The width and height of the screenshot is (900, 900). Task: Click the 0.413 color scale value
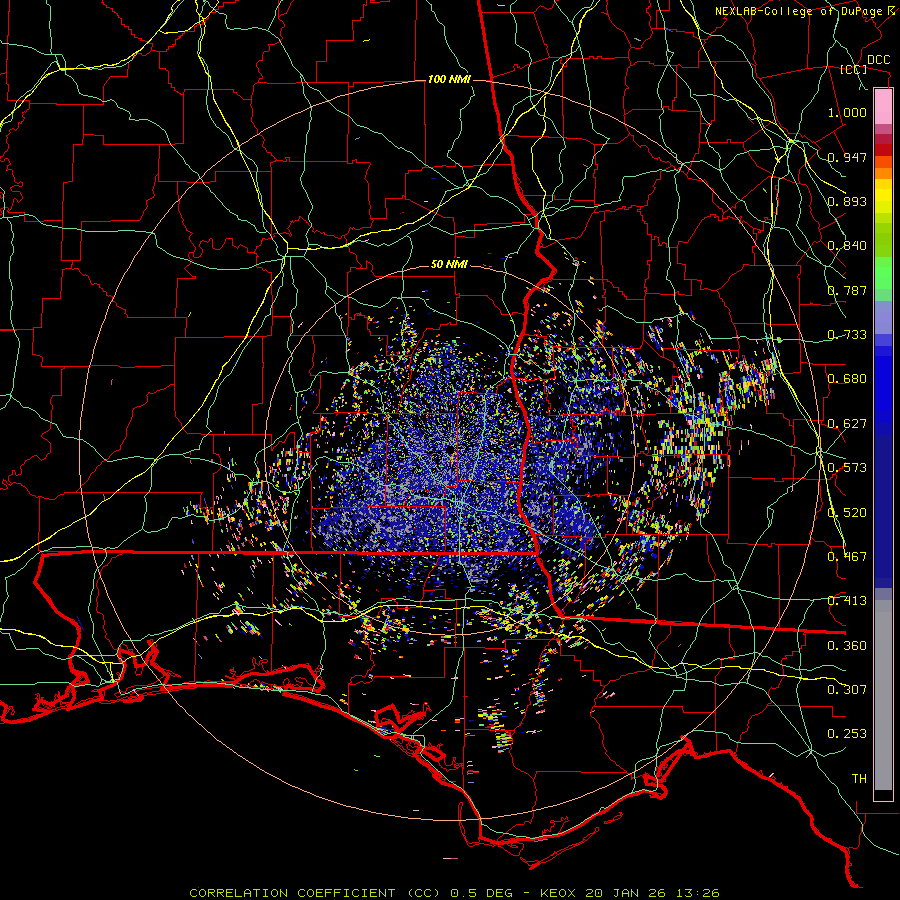pos(847,601)
